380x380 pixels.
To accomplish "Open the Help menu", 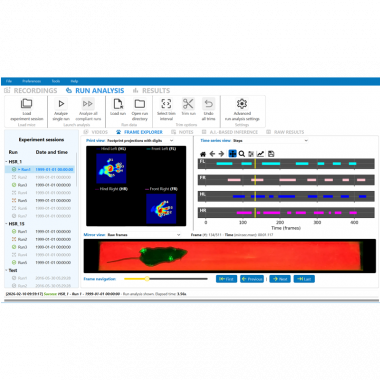I will (74, 81).
